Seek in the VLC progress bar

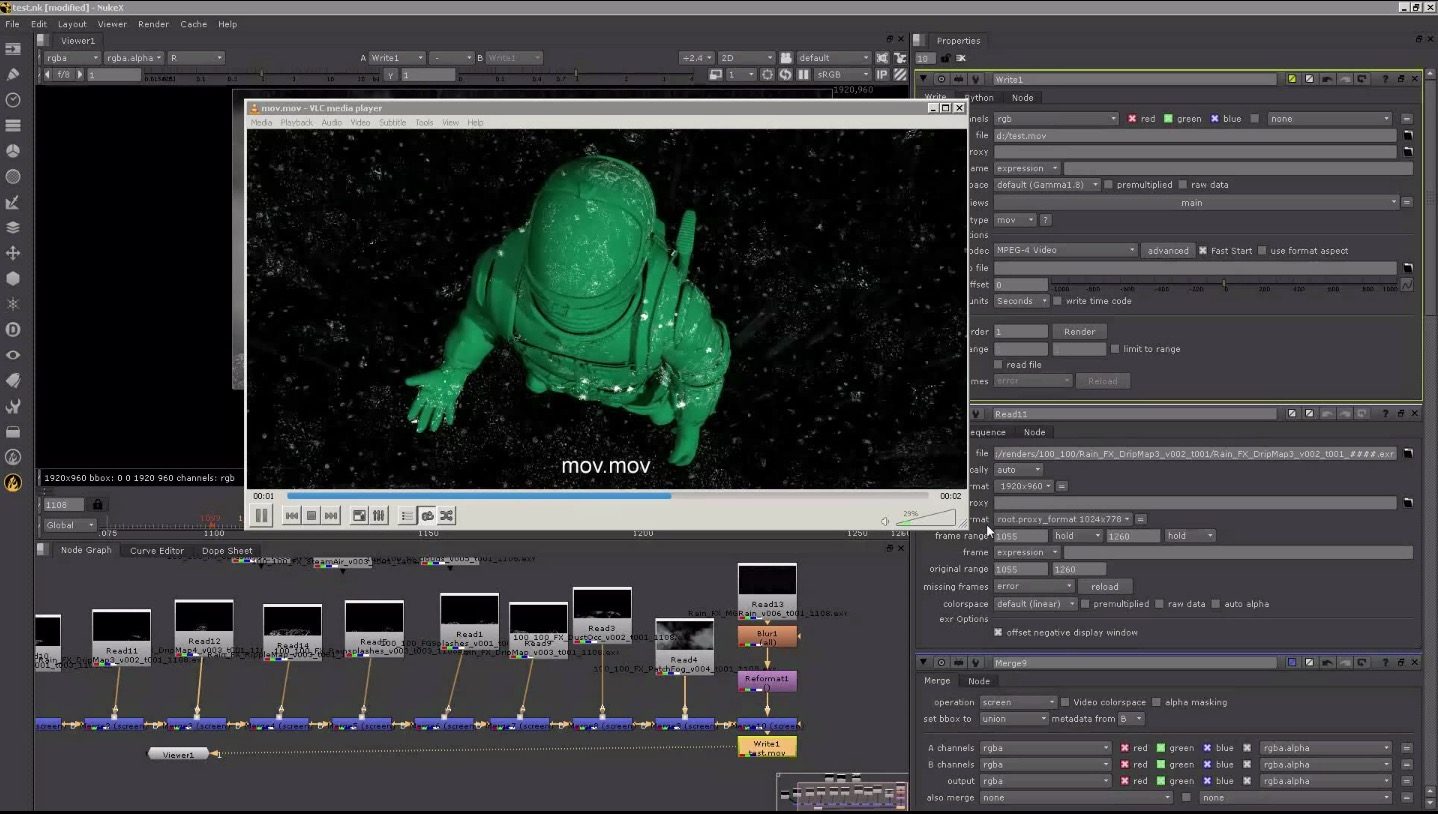607,495
